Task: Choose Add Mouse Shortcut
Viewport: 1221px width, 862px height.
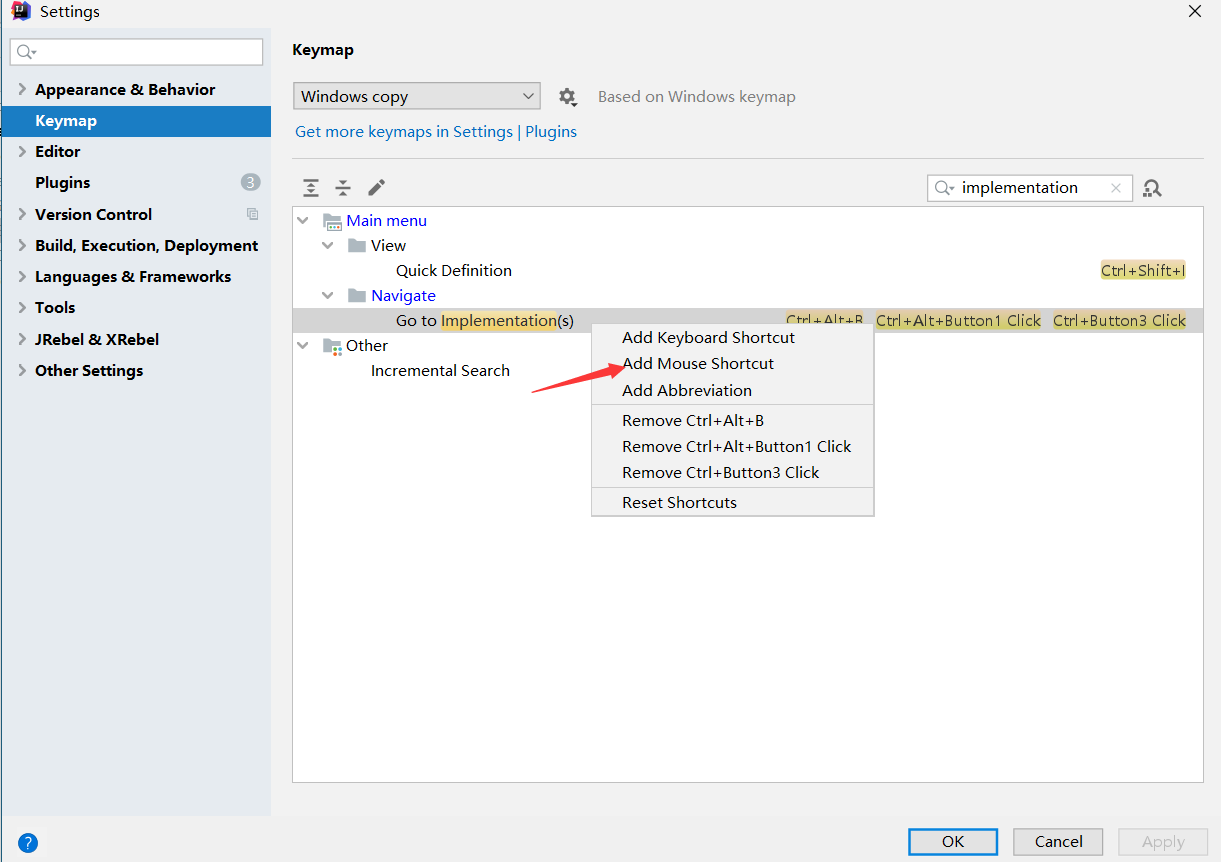Action: click(x=698, y=364)
